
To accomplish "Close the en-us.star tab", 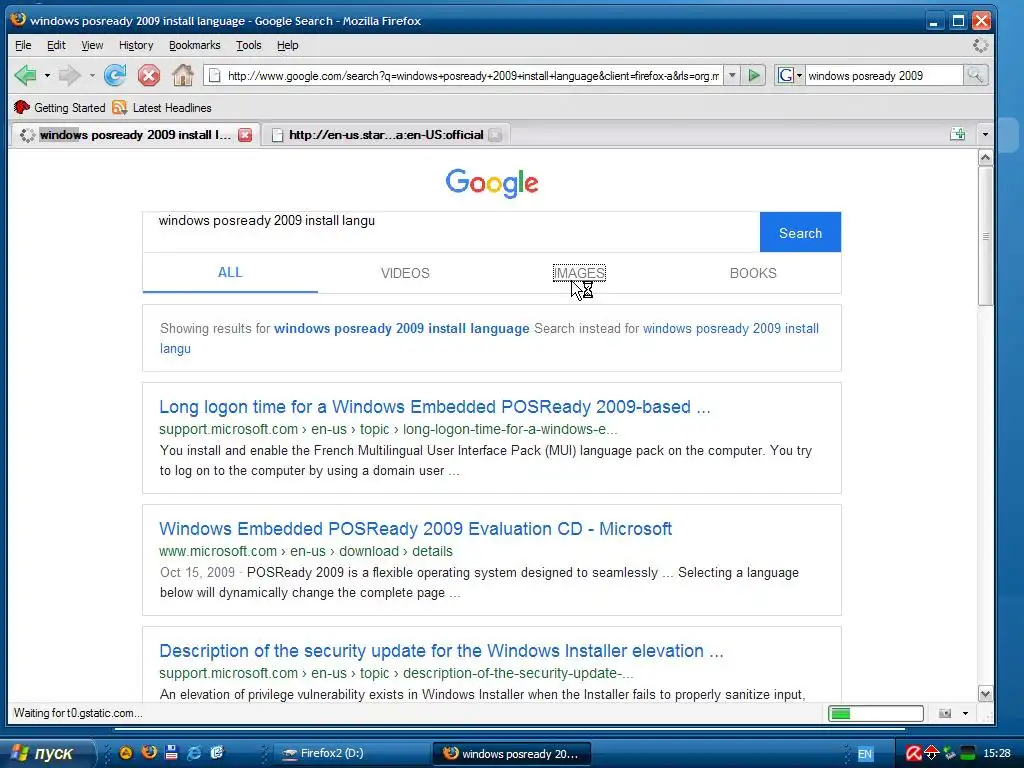I will pyautogui.click(x=496, y=135).
